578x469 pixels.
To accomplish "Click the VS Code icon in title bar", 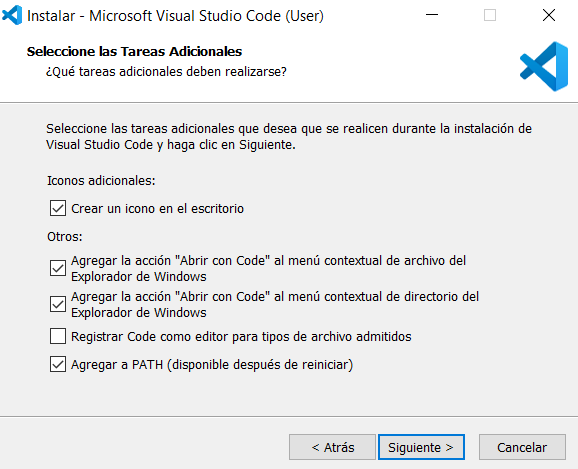I will (12, 15).
